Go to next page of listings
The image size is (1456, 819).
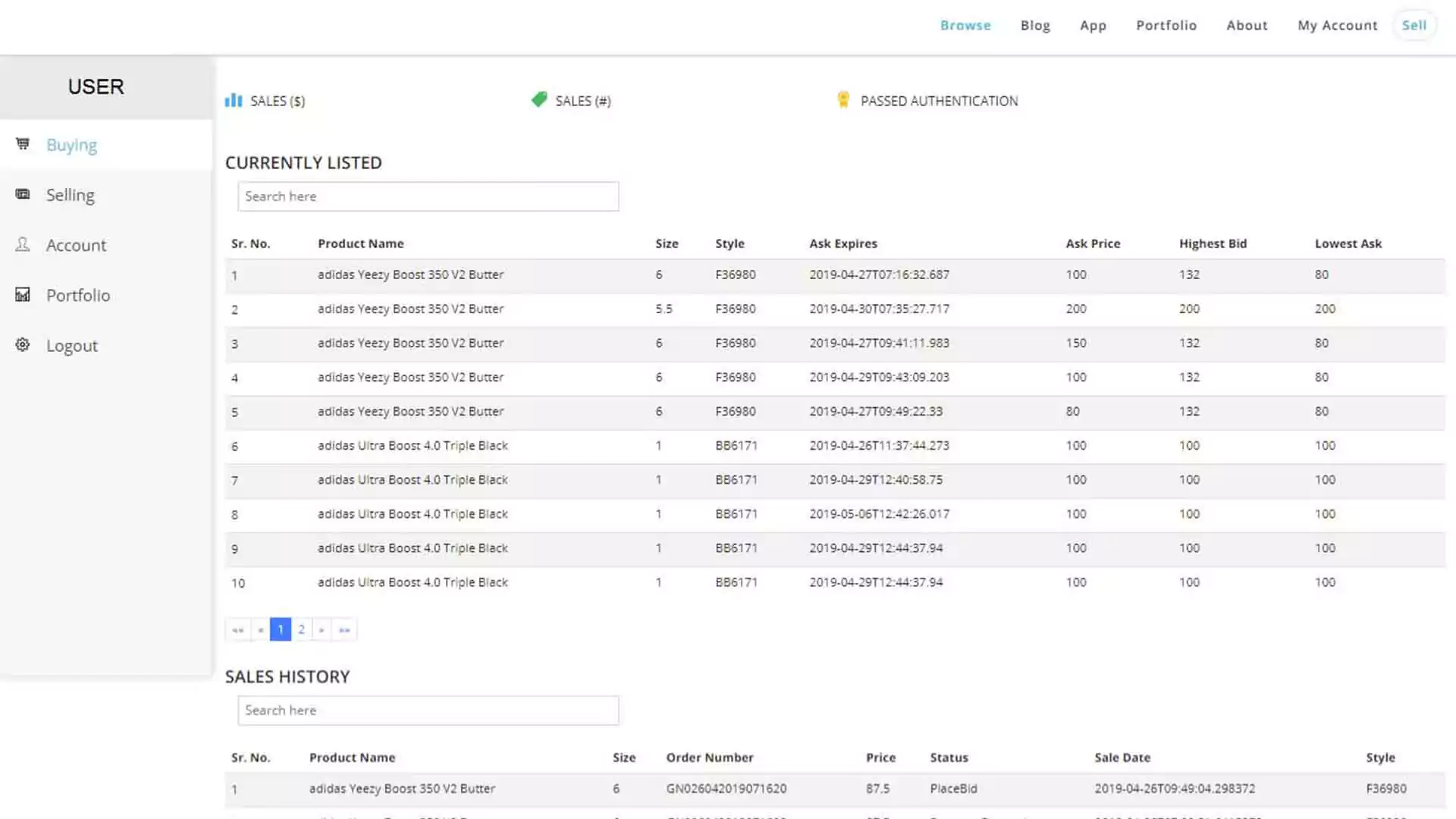coord(322,629)
